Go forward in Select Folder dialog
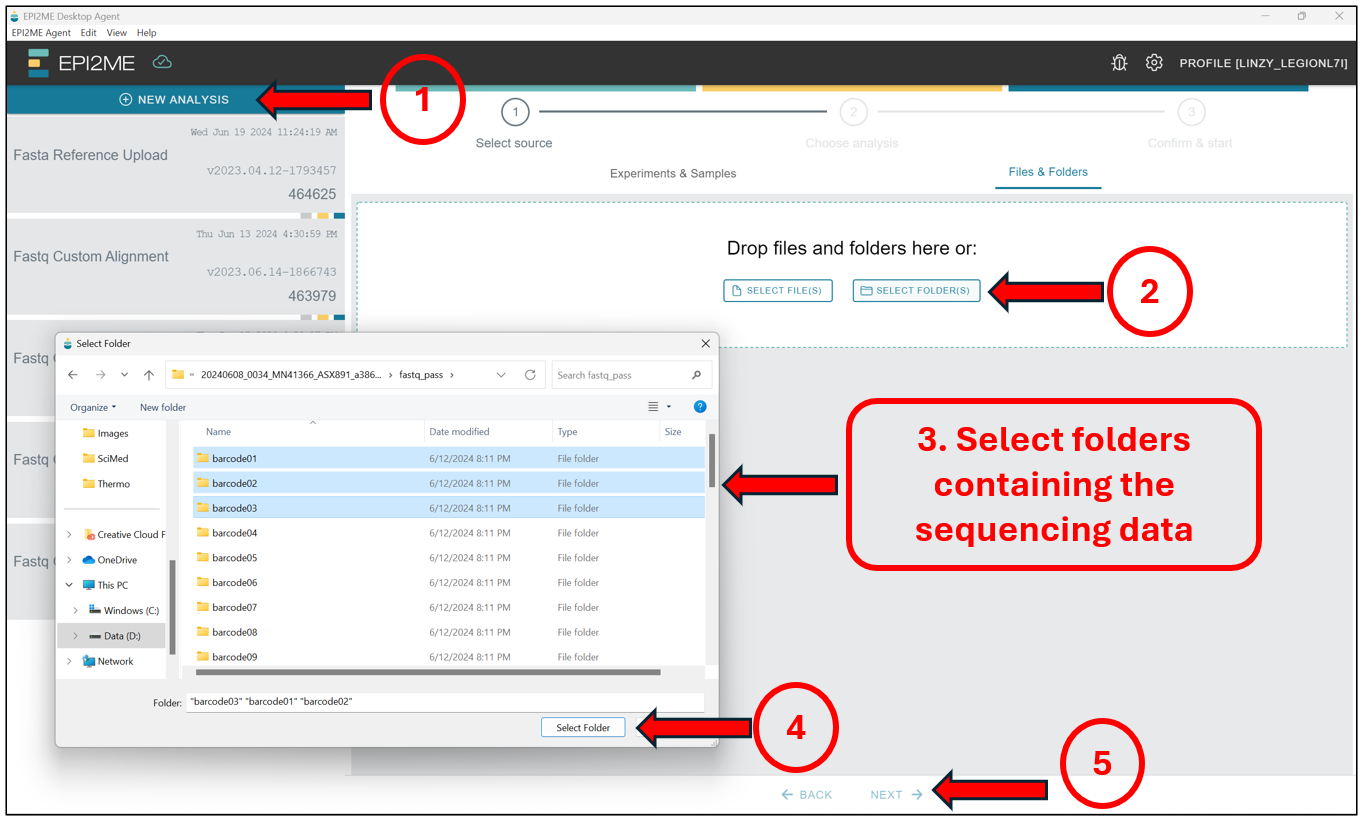 click(100, 375)
